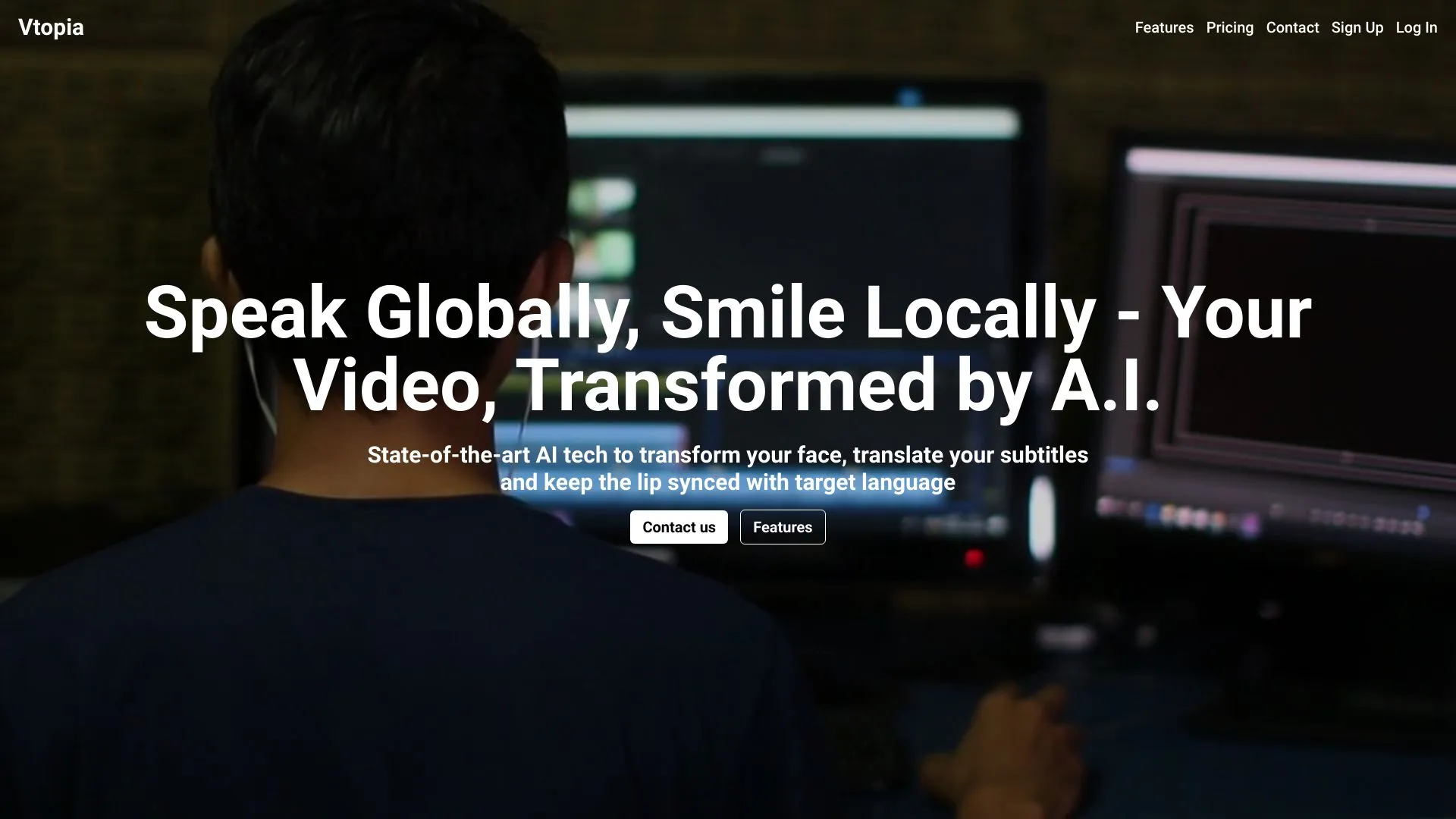Click Vtopia to return to the homepage

click(x=51, y=28)
